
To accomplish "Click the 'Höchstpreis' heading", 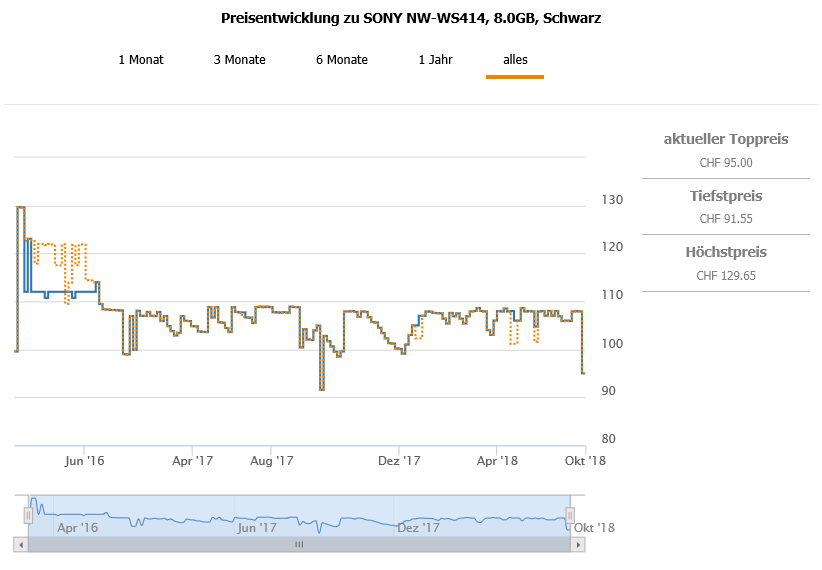I will [725, 252].
